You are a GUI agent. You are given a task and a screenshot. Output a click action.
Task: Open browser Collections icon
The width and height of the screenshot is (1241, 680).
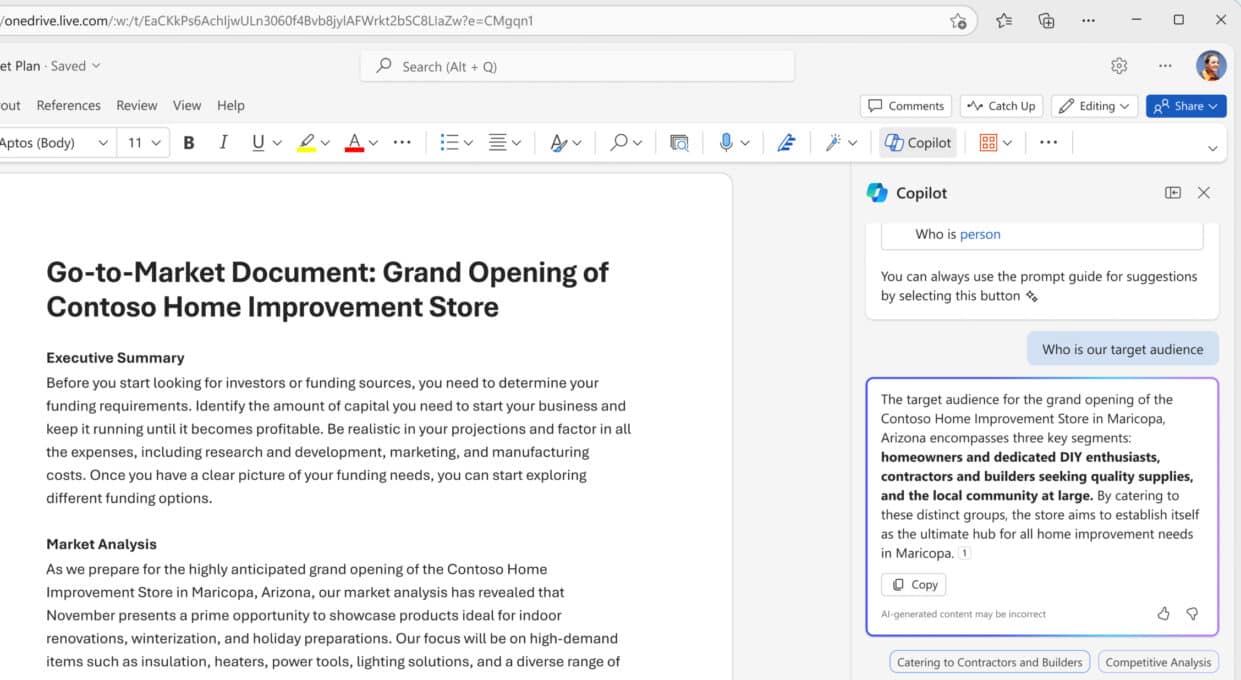click(x=1047, y=20)
